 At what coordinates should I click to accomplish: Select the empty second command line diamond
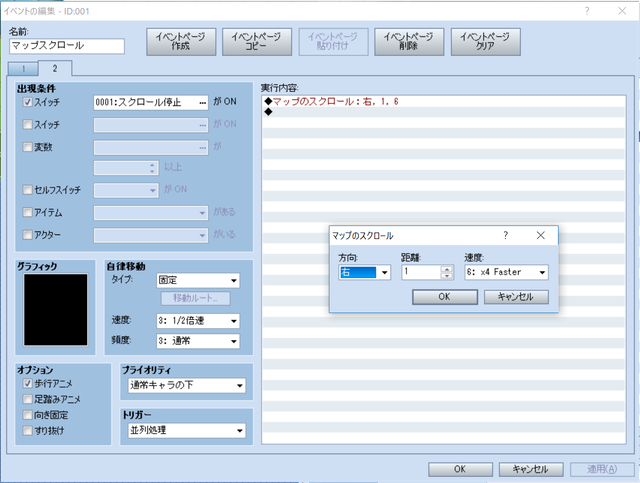268,112
